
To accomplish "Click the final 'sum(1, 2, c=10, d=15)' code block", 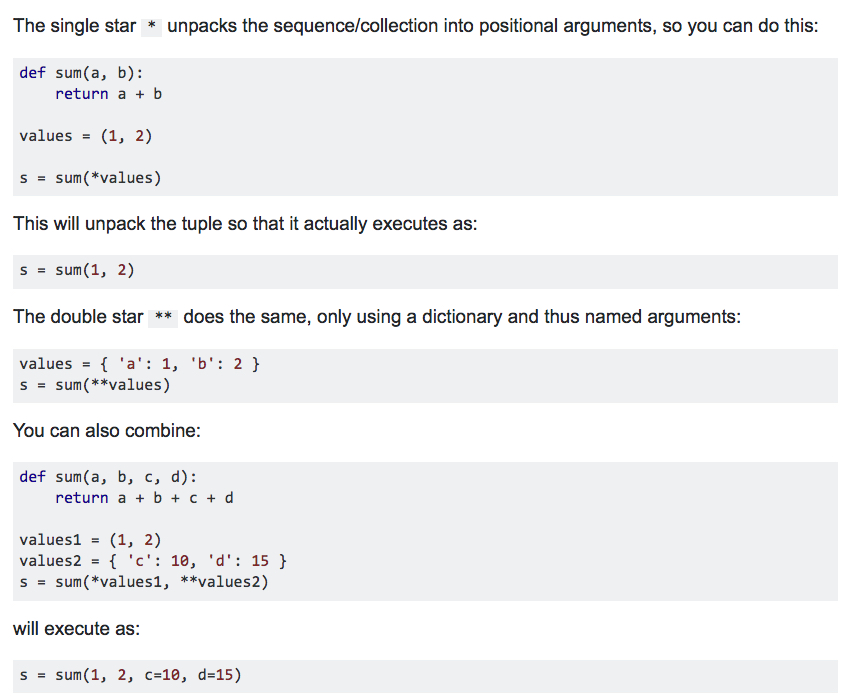I will tap(425, 675).
